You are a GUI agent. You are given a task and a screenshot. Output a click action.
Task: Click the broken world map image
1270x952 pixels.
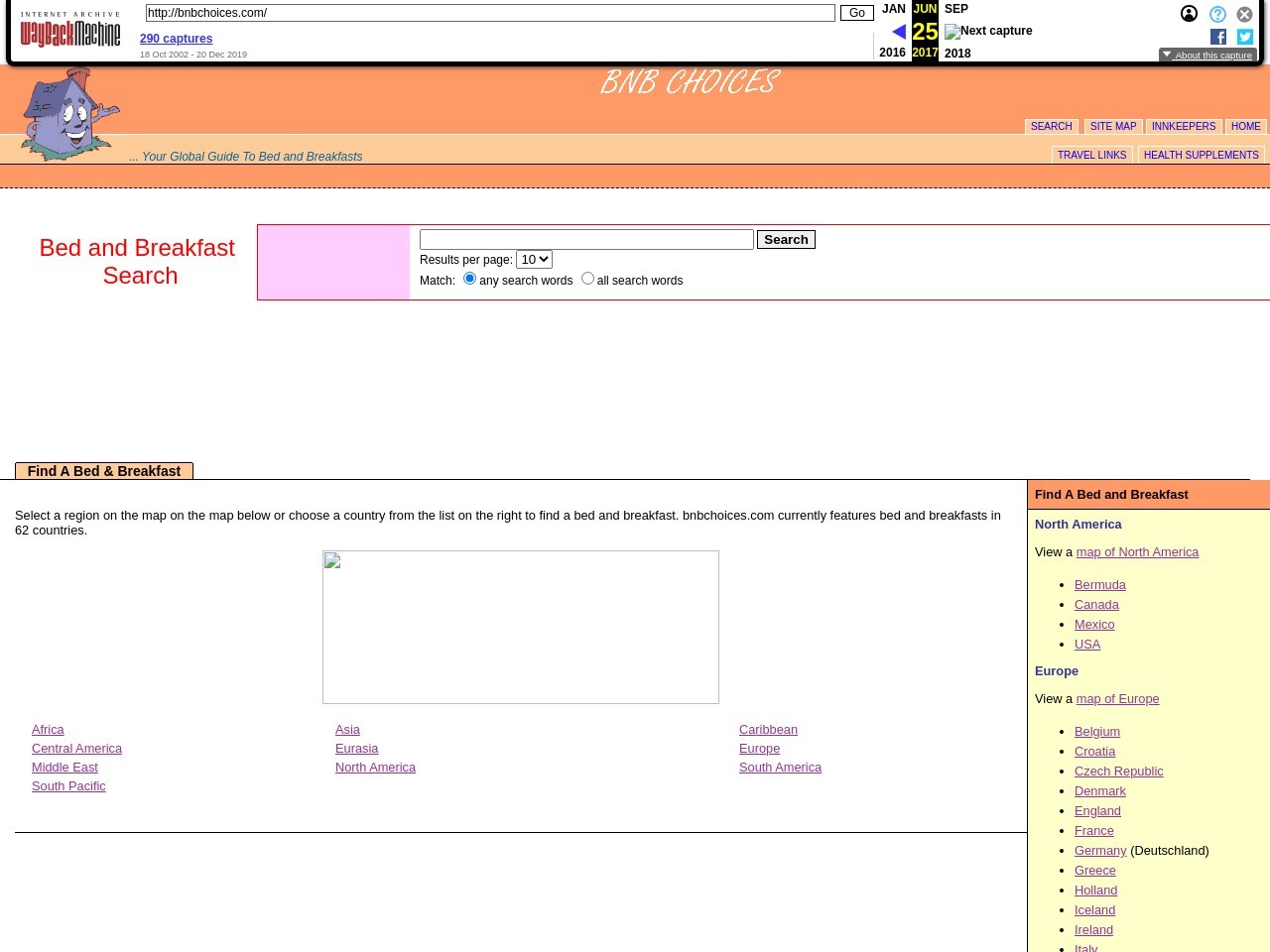coord(520,627)
